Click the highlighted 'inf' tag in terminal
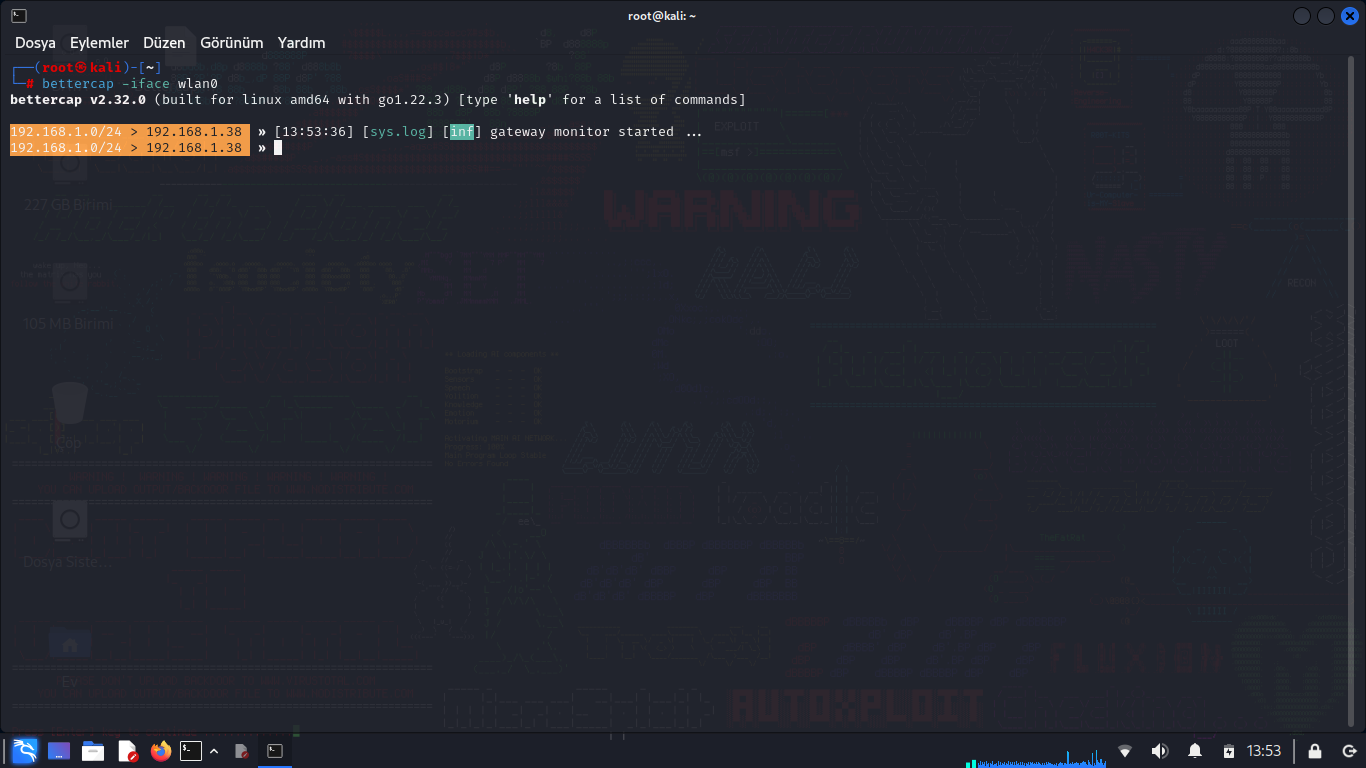 point(462,132)
